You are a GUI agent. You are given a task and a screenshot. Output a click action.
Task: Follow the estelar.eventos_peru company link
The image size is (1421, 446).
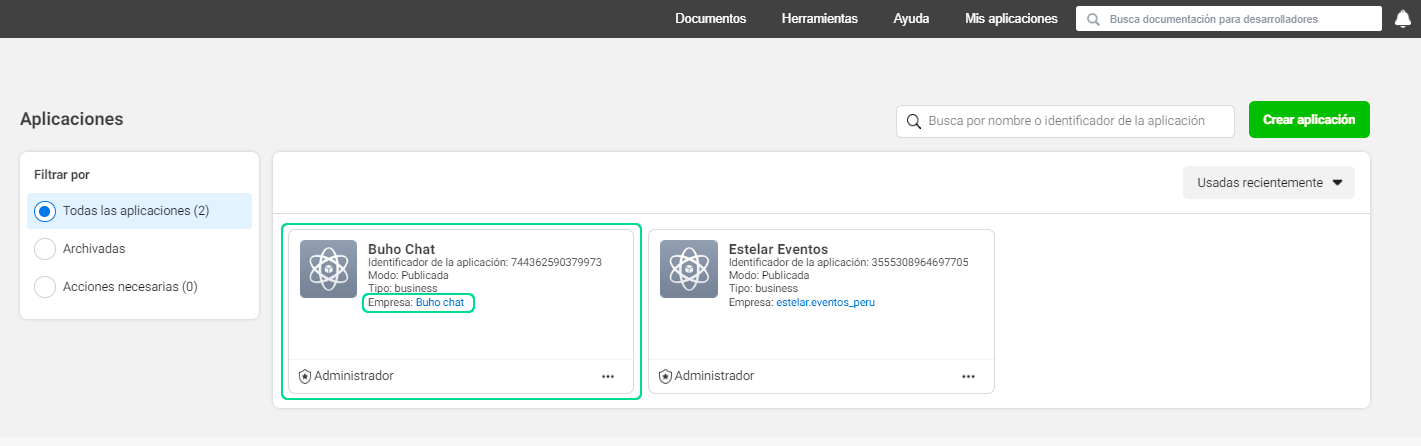point(825,302)
